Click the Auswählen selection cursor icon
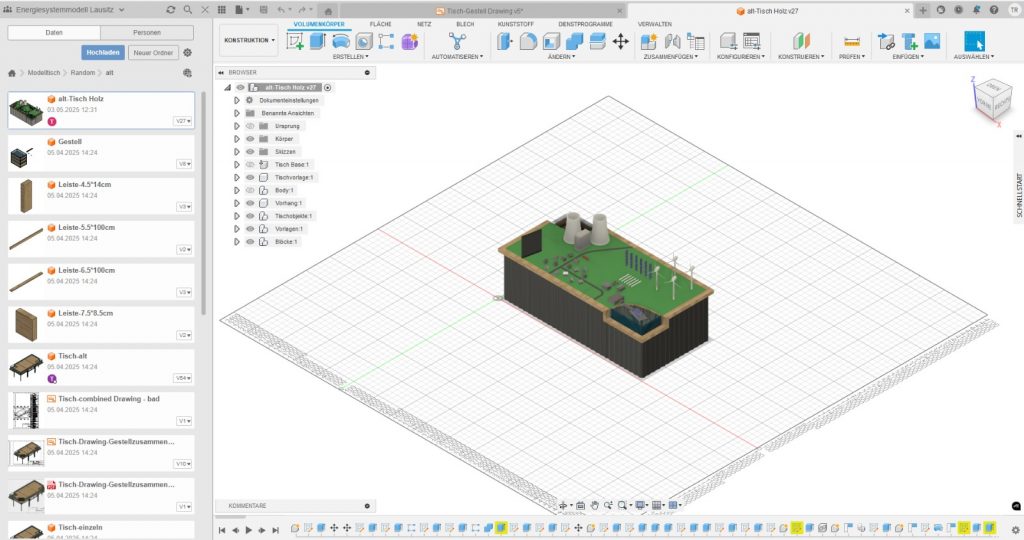The height and width of the screenshot is (540, 1024). tap(974, 41)
